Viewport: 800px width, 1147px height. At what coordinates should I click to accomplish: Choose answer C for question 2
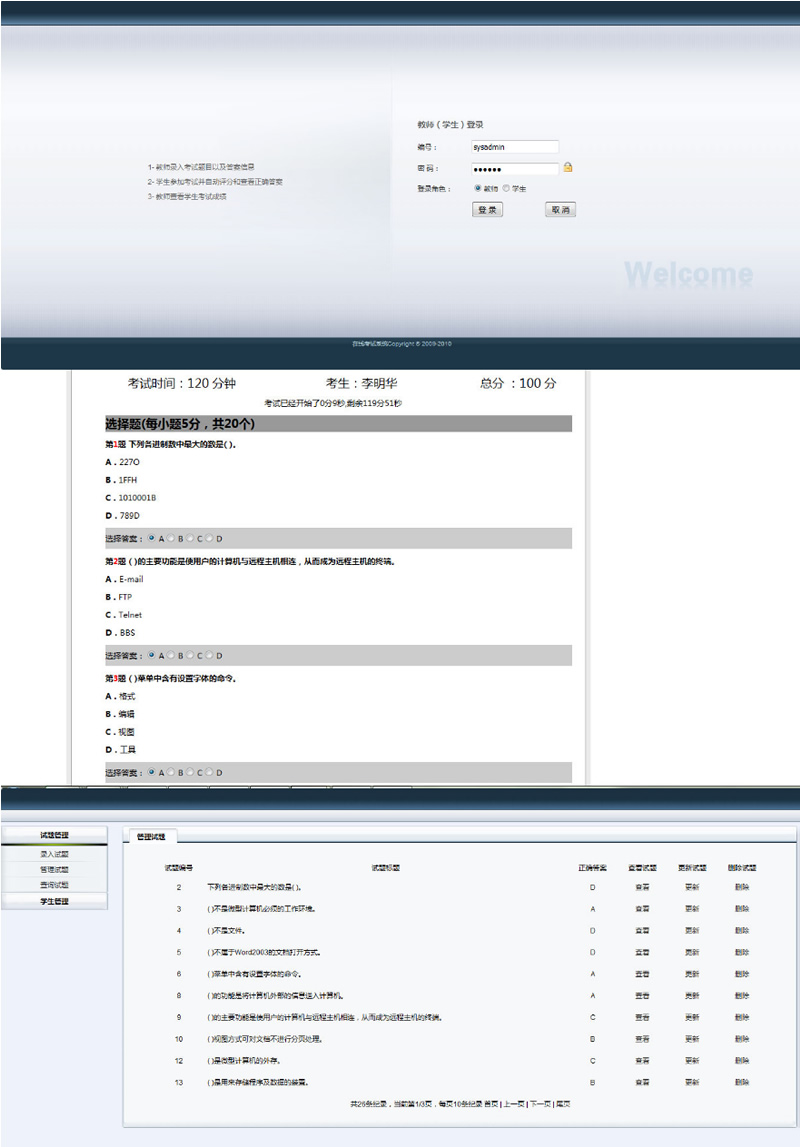point(189,654)
